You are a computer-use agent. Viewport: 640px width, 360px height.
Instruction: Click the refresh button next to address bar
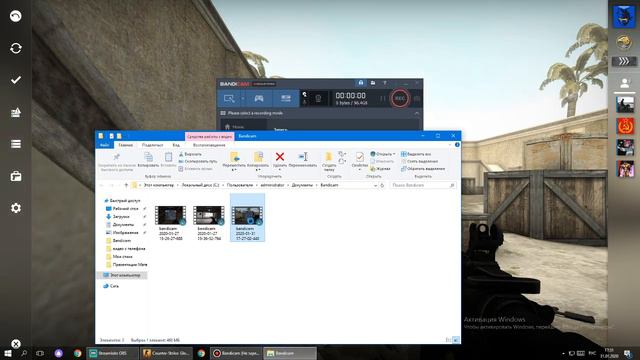click(x=382, y=185)
